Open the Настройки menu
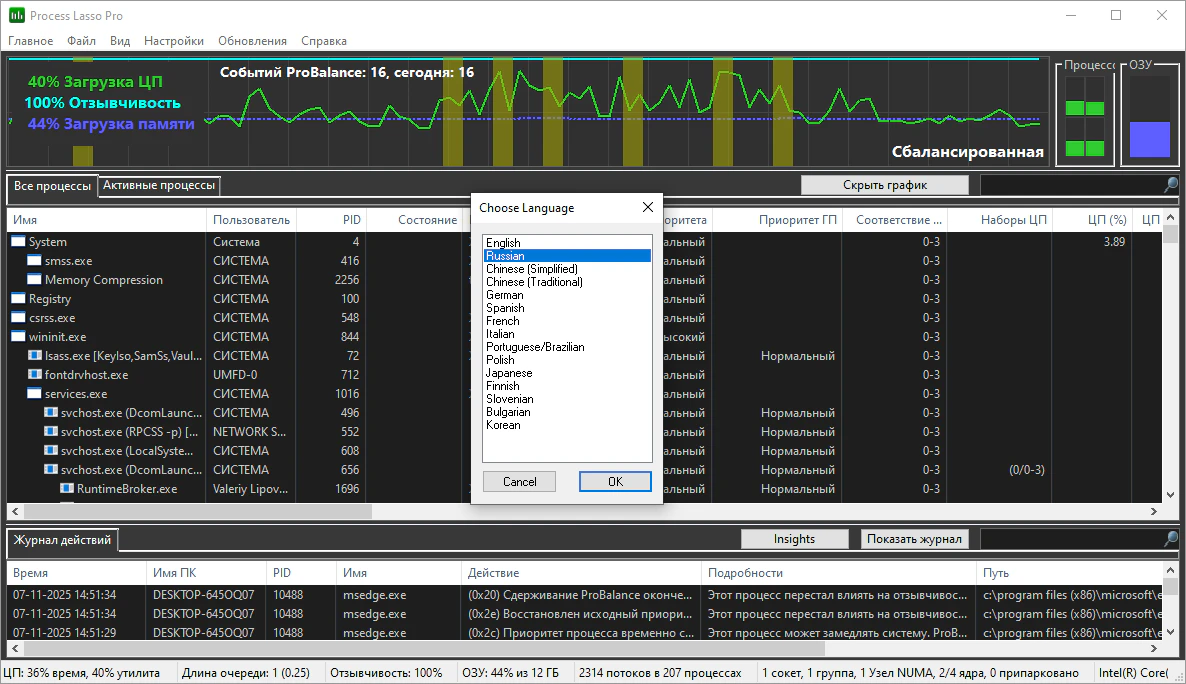This screenshot has height=684, width=1186. (173, 41)
